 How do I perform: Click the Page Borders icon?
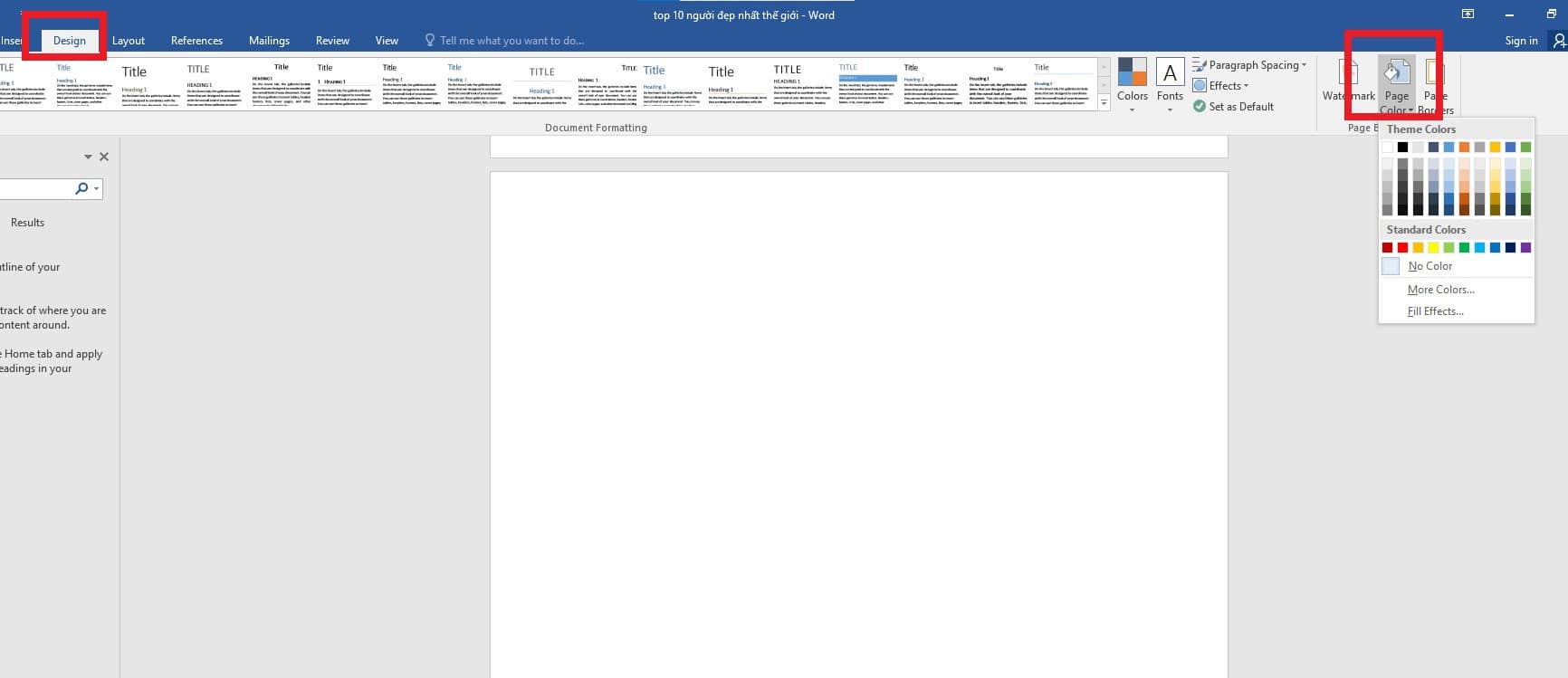1434,72
